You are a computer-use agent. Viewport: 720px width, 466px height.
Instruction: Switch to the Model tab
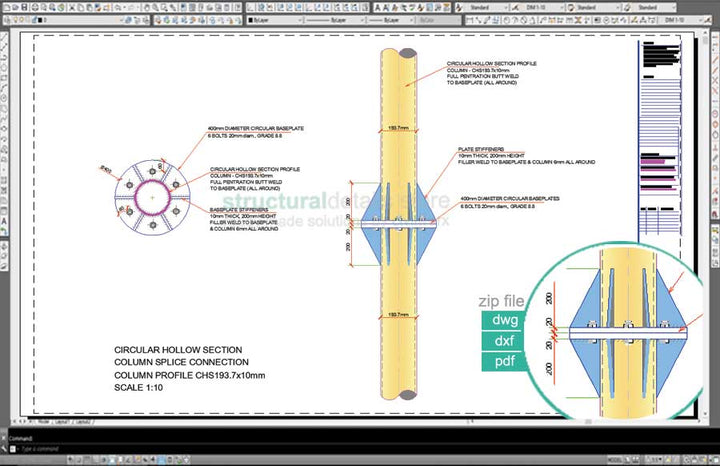44,421
